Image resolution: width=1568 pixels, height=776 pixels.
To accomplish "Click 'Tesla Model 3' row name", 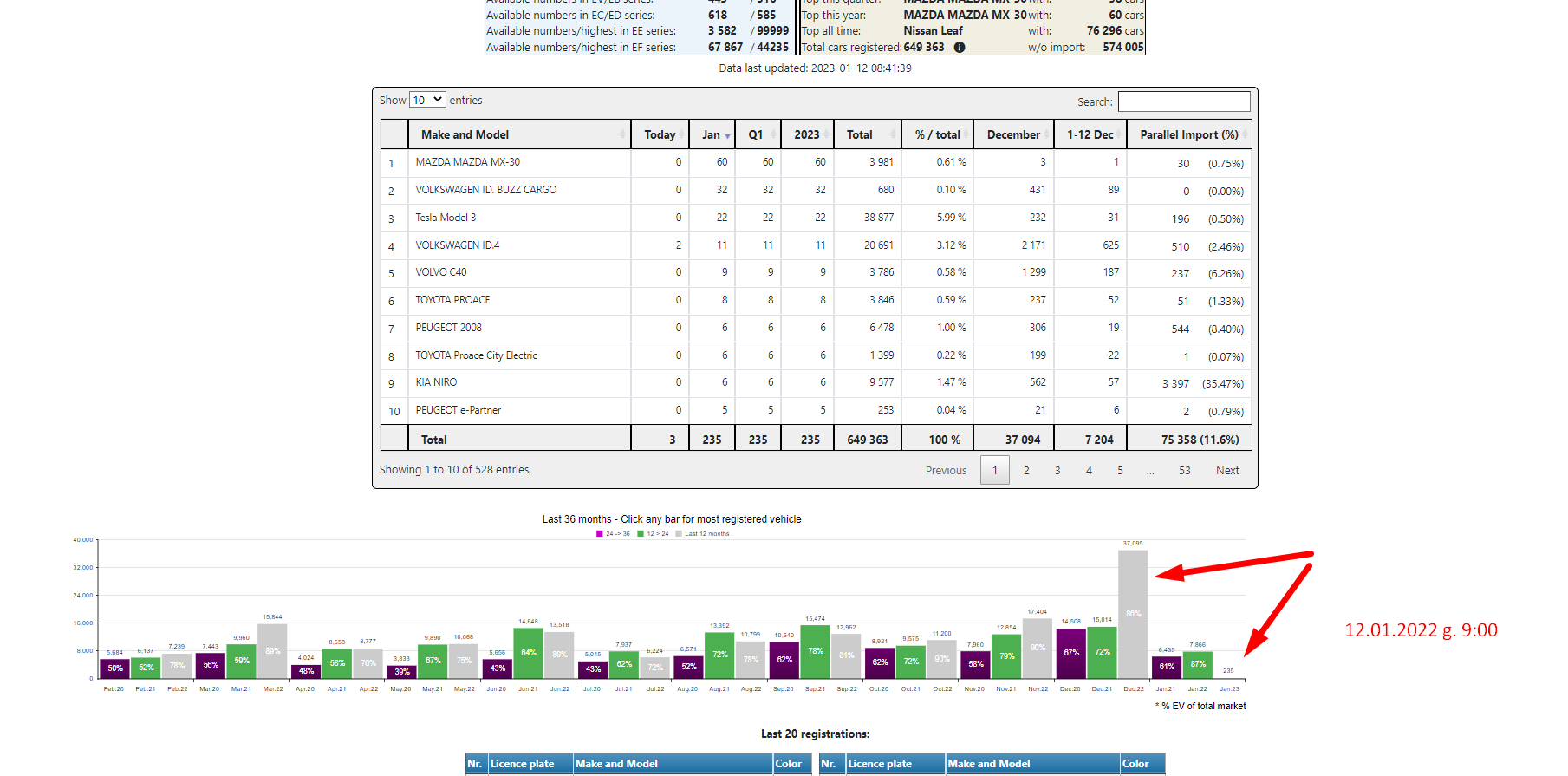I will point(446,218).
